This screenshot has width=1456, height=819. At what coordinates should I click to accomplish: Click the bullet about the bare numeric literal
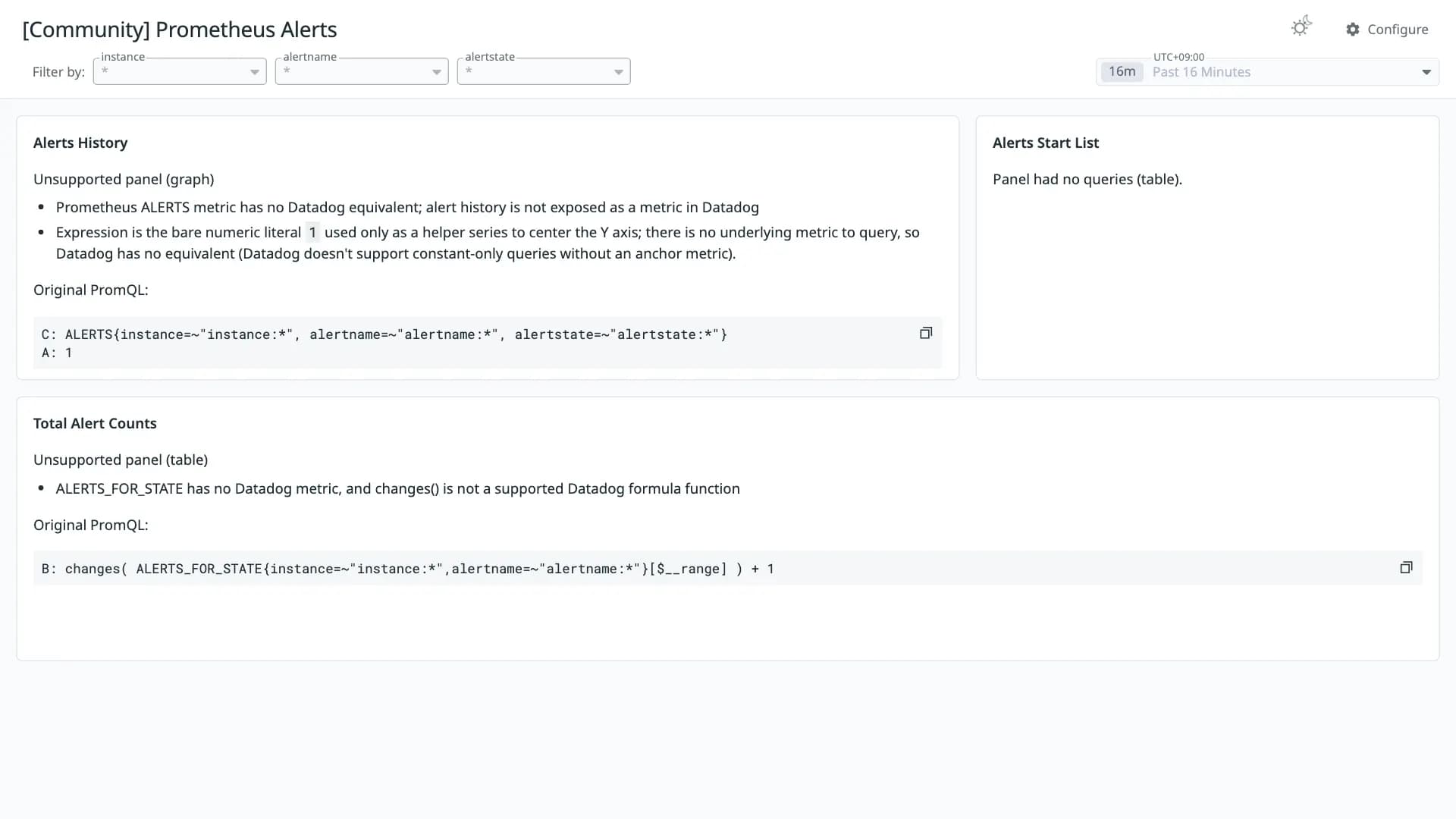tap(488, 243)
